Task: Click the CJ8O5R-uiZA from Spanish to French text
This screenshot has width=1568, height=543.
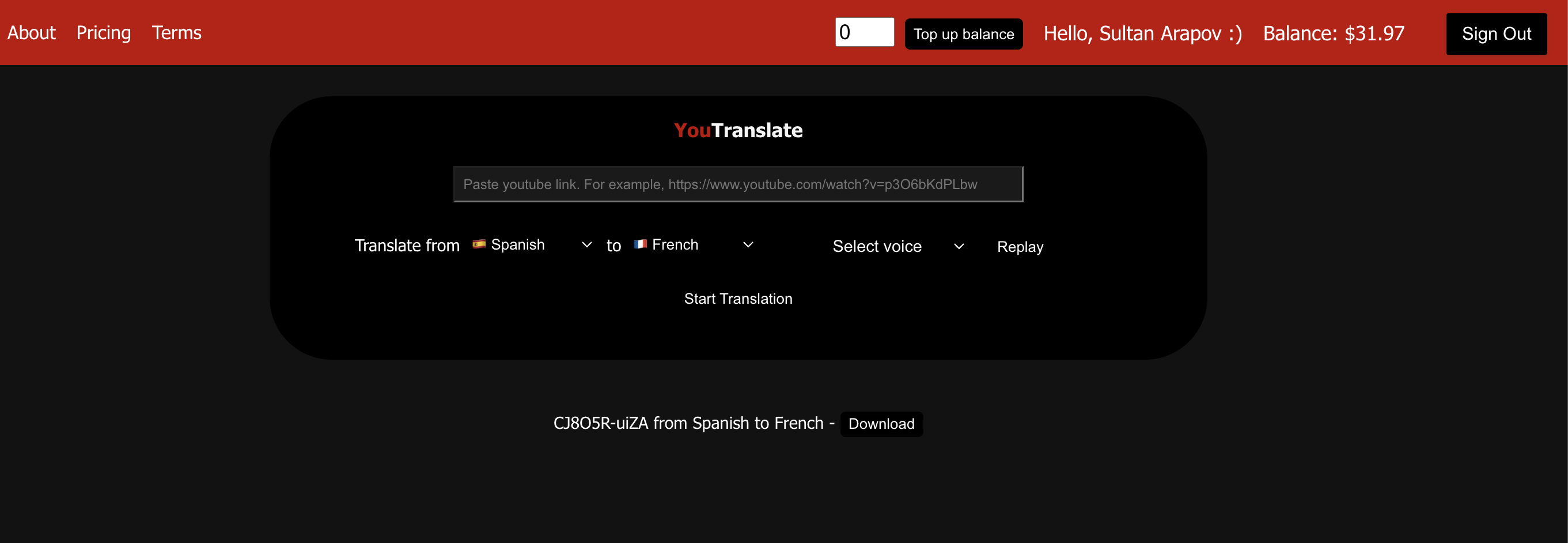Action: [x=688, y=423]
